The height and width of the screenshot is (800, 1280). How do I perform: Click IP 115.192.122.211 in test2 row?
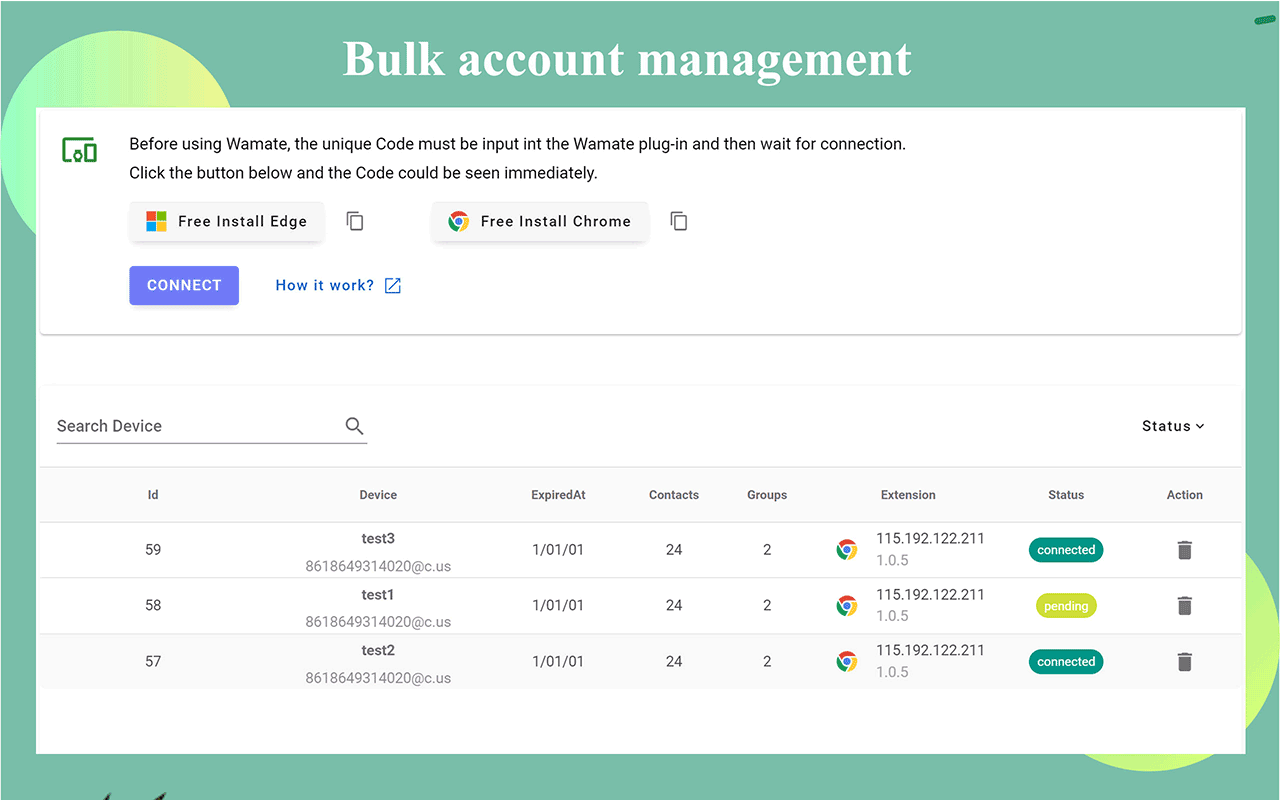point(930,650)
